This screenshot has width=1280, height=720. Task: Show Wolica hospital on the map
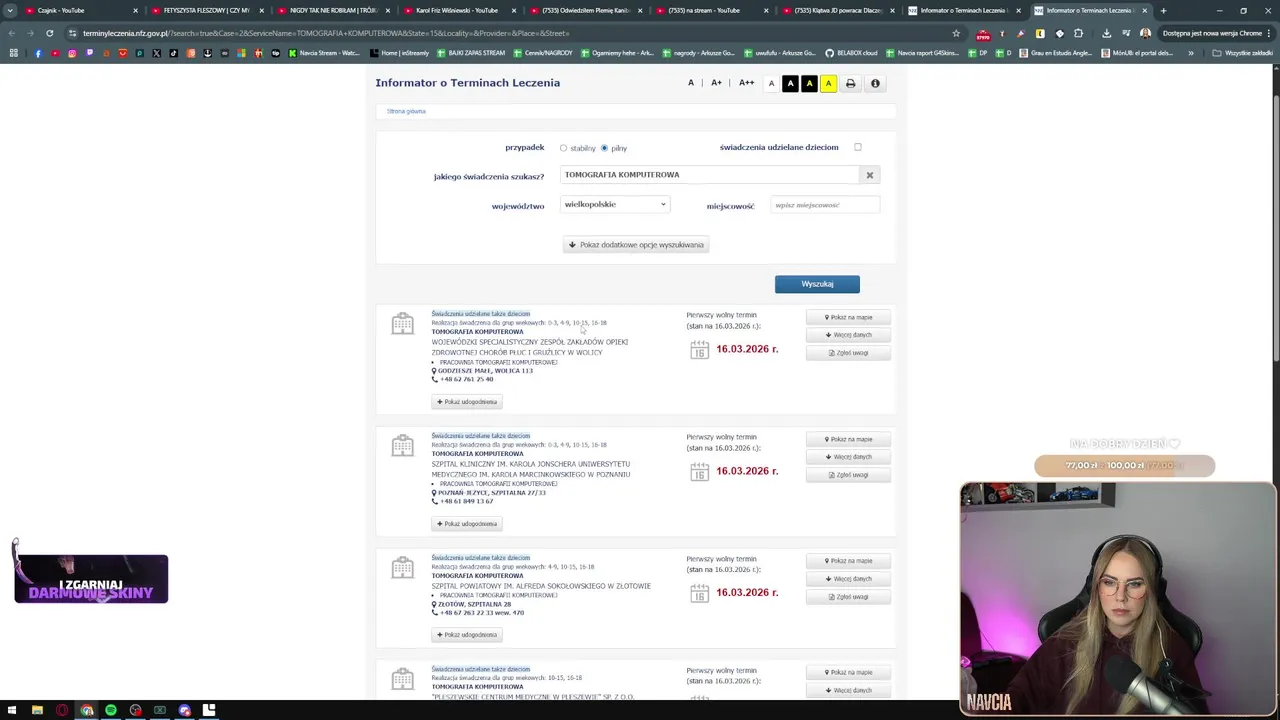click(x=848, y=317)
